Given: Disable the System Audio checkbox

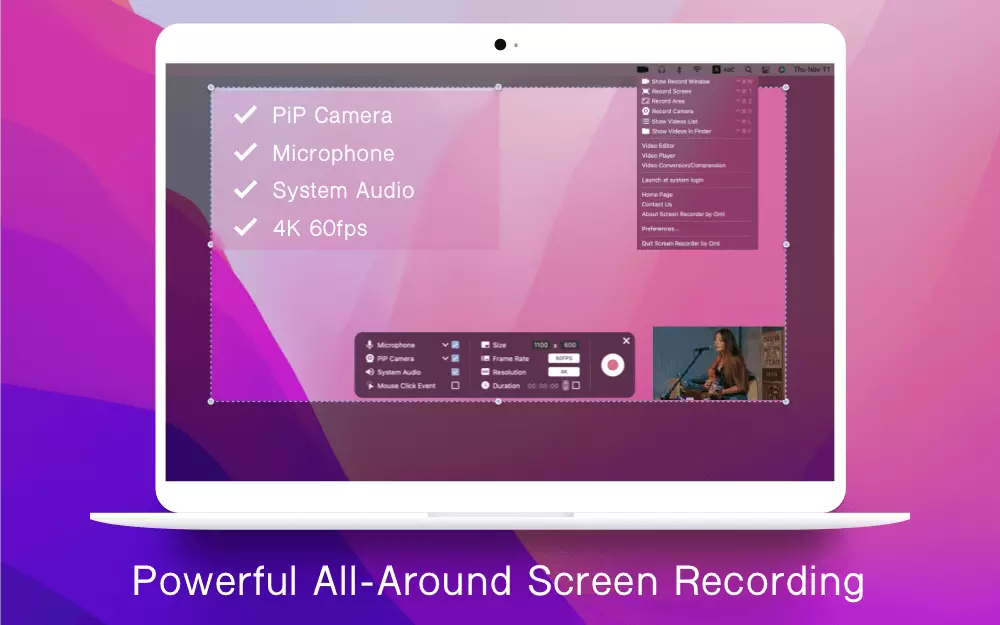Looking at the screenshot, I should (x=454, y=371).
